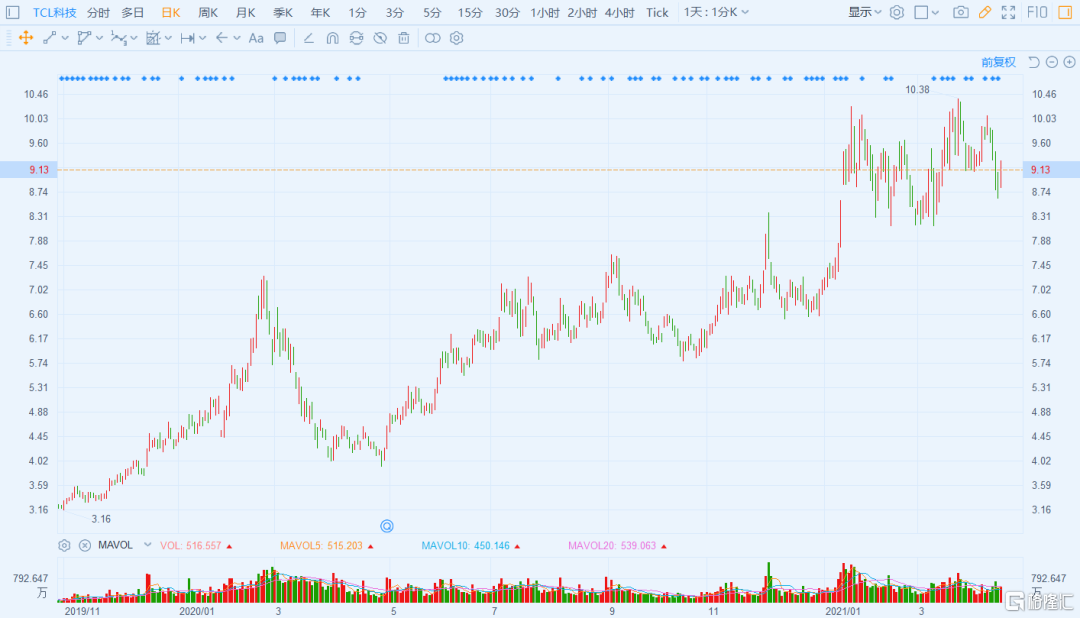Click the trash icon to delete drawings
The height and width of the screenshot is (618, 1080).
(403, 38)
